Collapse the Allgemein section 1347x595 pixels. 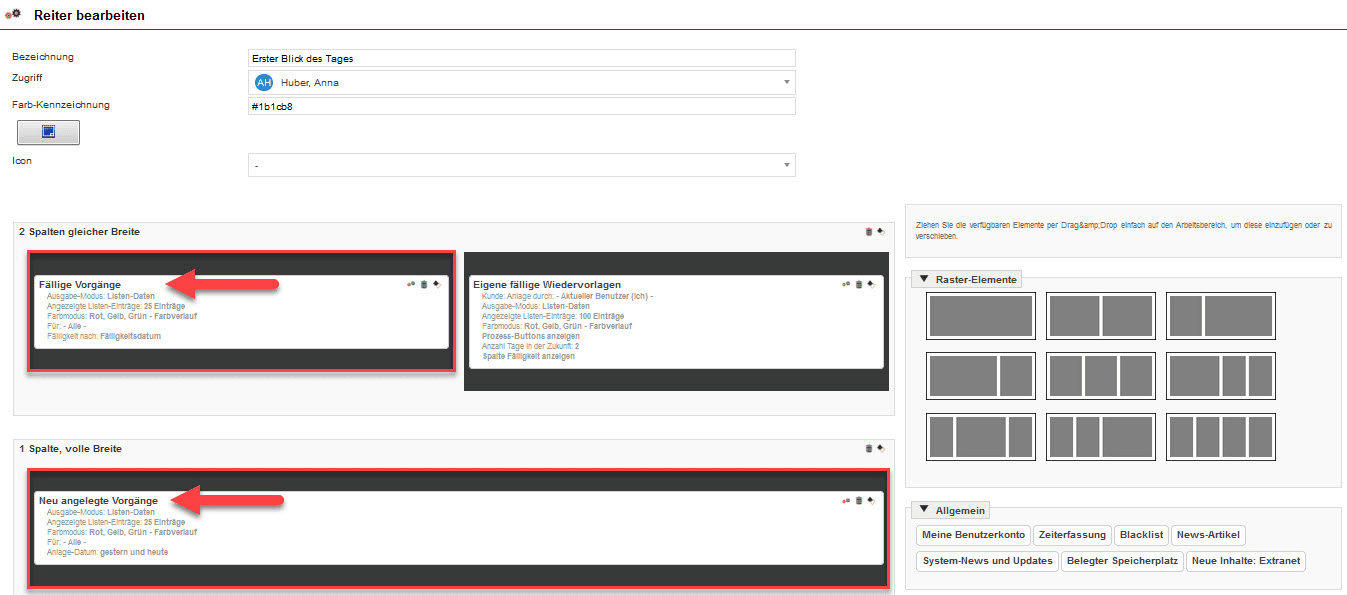pyautogui.click(x=924, y=511)
